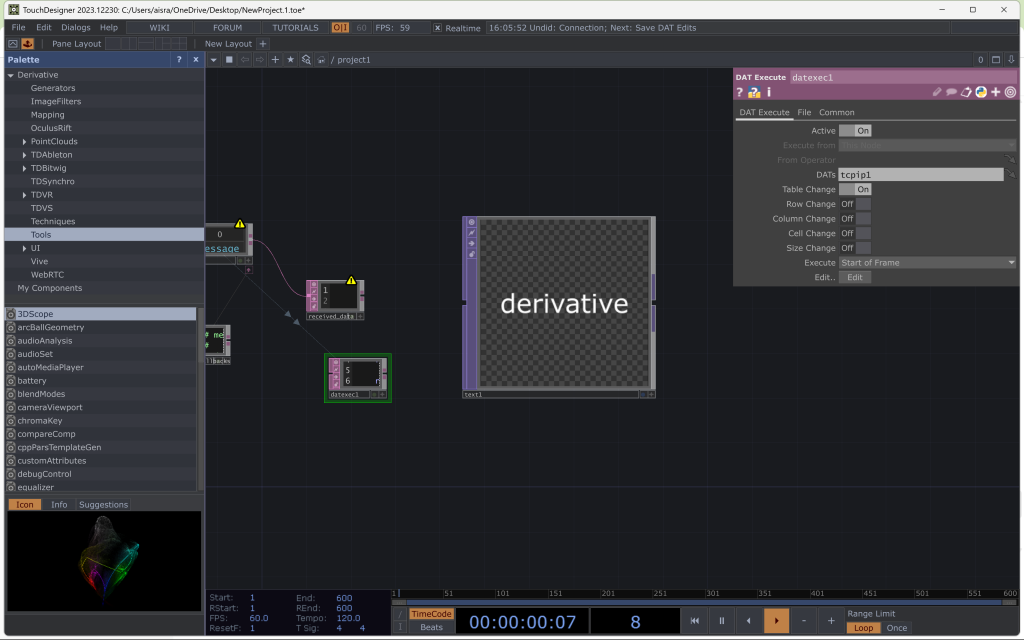The image size is (1024, 640).
Task: Jump to start of timeline
Action: (695, 620)
